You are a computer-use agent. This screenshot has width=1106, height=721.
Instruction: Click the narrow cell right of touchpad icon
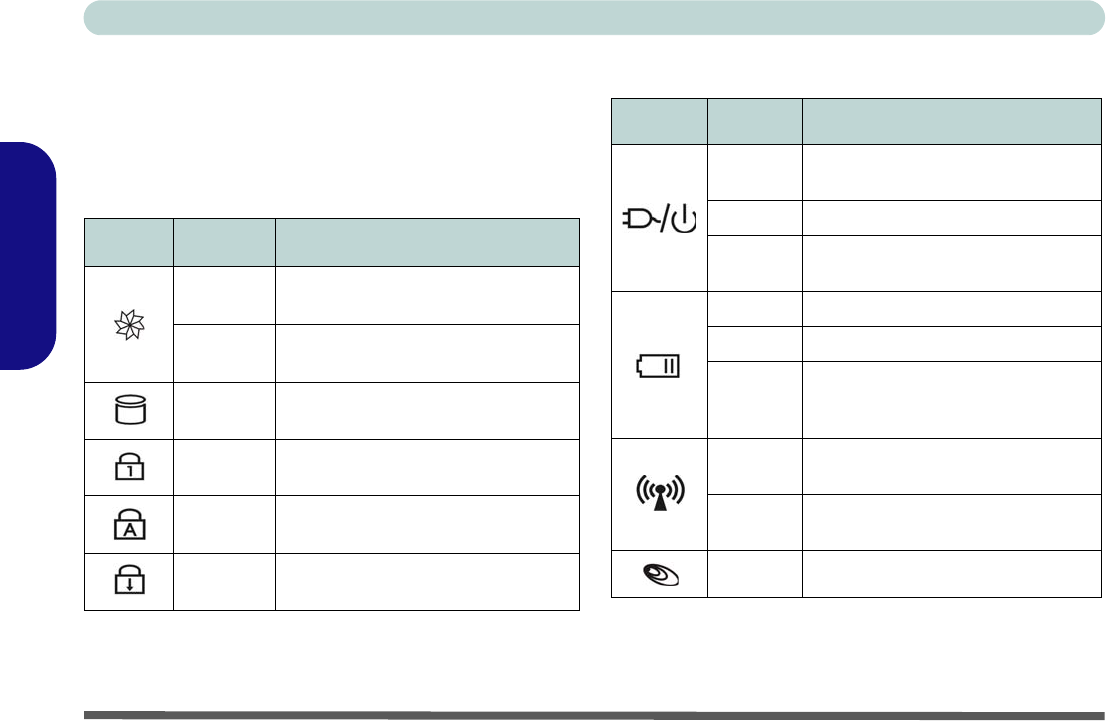pos(754,575)
